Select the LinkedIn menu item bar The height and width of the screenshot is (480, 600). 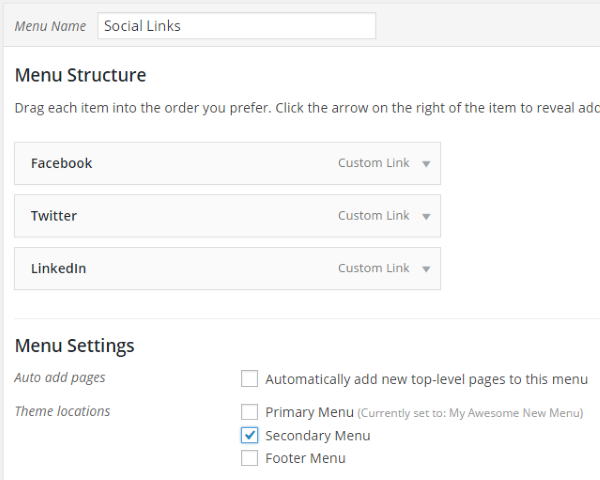click(x=227, y=268)
